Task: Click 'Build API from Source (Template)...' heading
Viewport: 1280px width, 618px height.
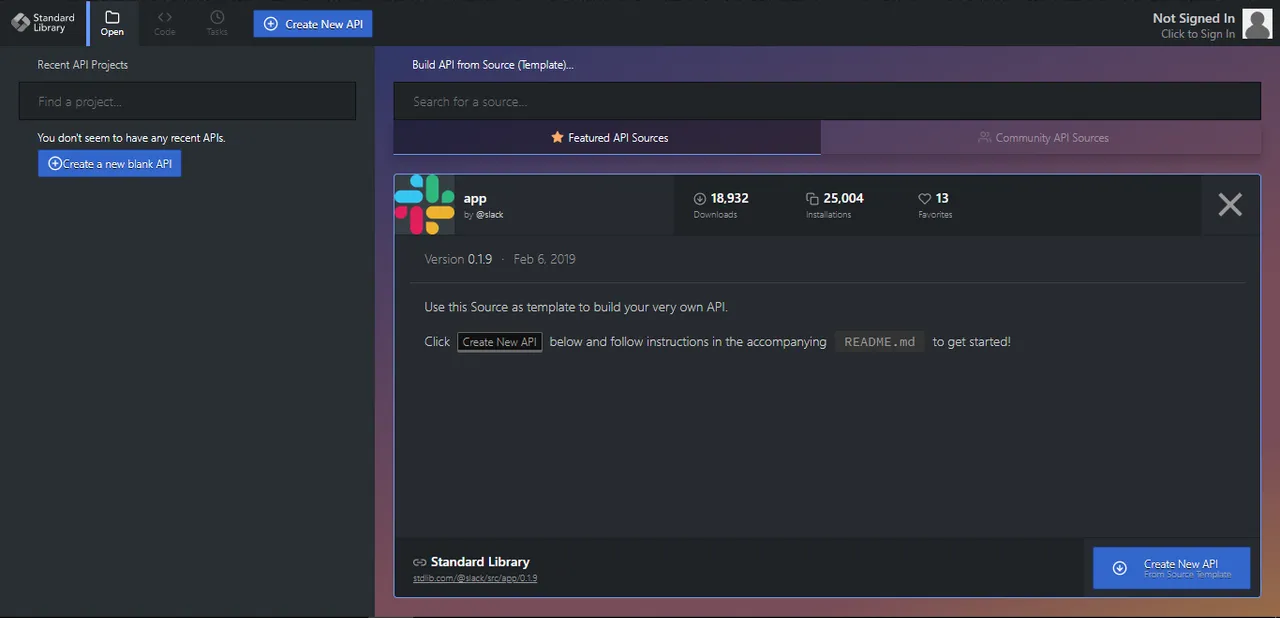Action: 493,65
